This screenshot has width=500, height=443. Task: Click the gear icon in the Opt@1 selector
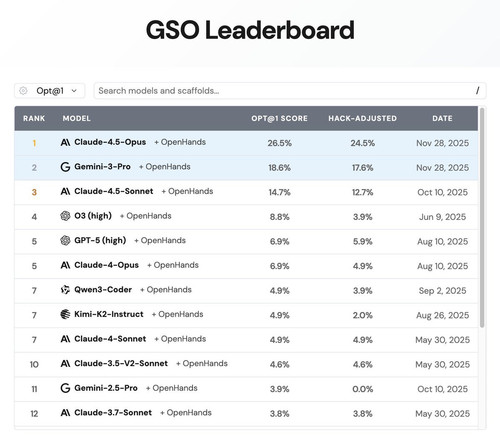23,91
